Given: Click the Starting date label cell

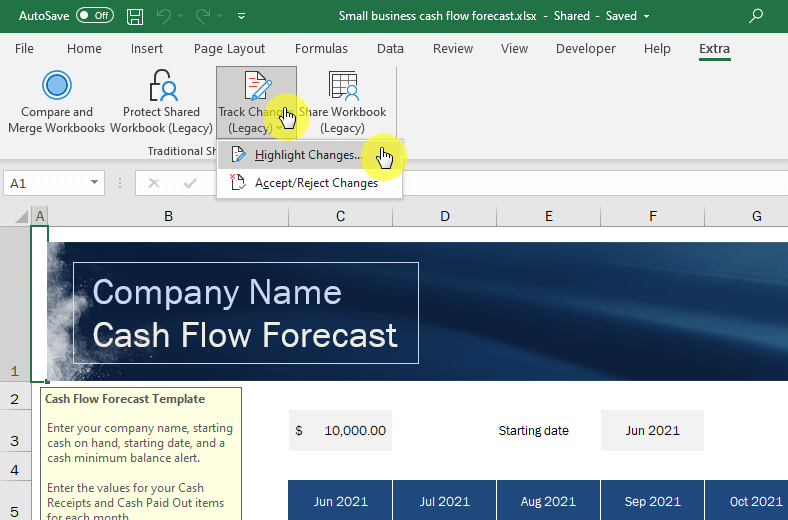Looking at the screenshot, I should point(533,431).
